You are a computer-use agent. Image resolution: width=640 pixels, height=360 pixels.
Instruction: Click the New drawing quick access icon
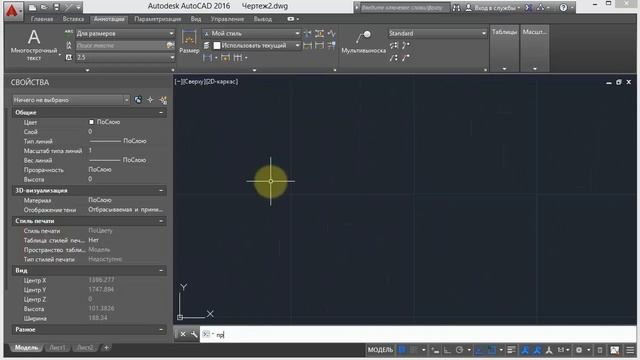pyautogui.click(x=32, y=7)
